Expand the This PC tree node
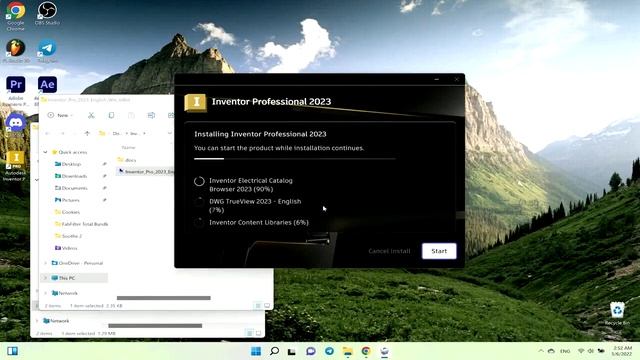Screen dimensions: 640x360 (45, 278)
